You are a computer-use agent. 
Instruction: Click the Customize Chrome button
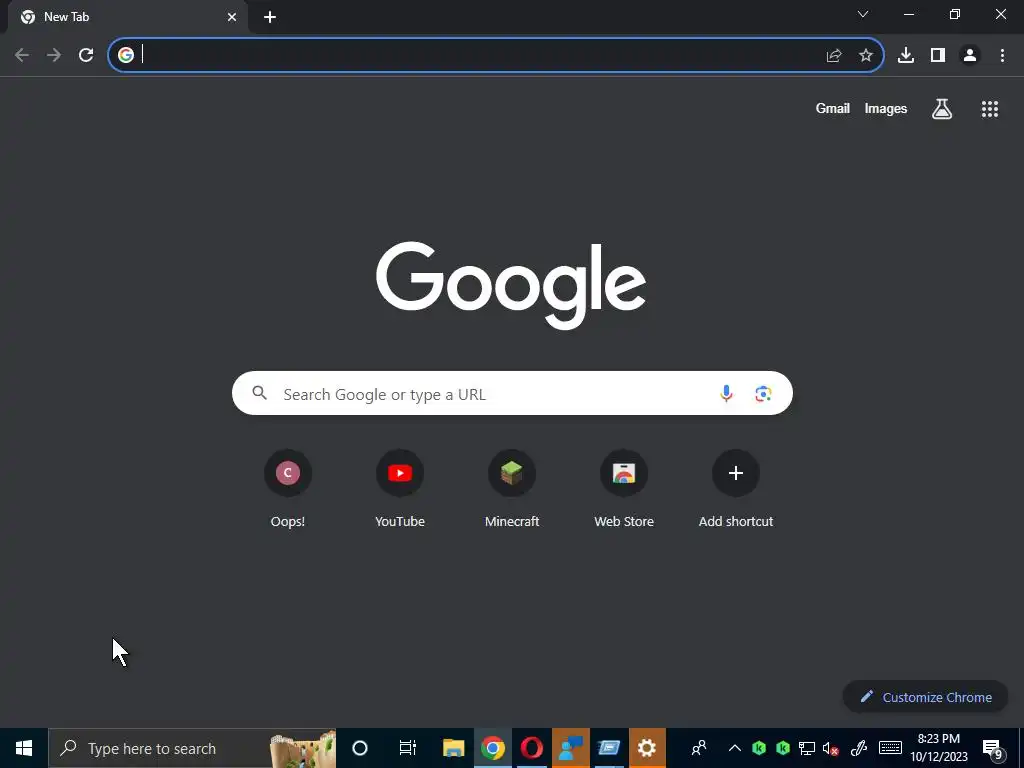pyautogui.click(x=925, y=697)
